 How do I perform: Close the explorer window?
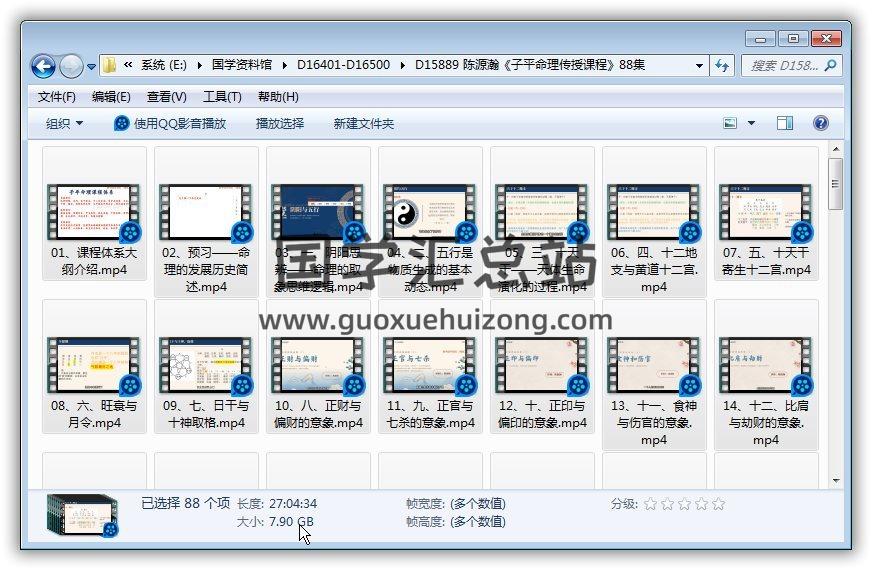pos(826,39)
